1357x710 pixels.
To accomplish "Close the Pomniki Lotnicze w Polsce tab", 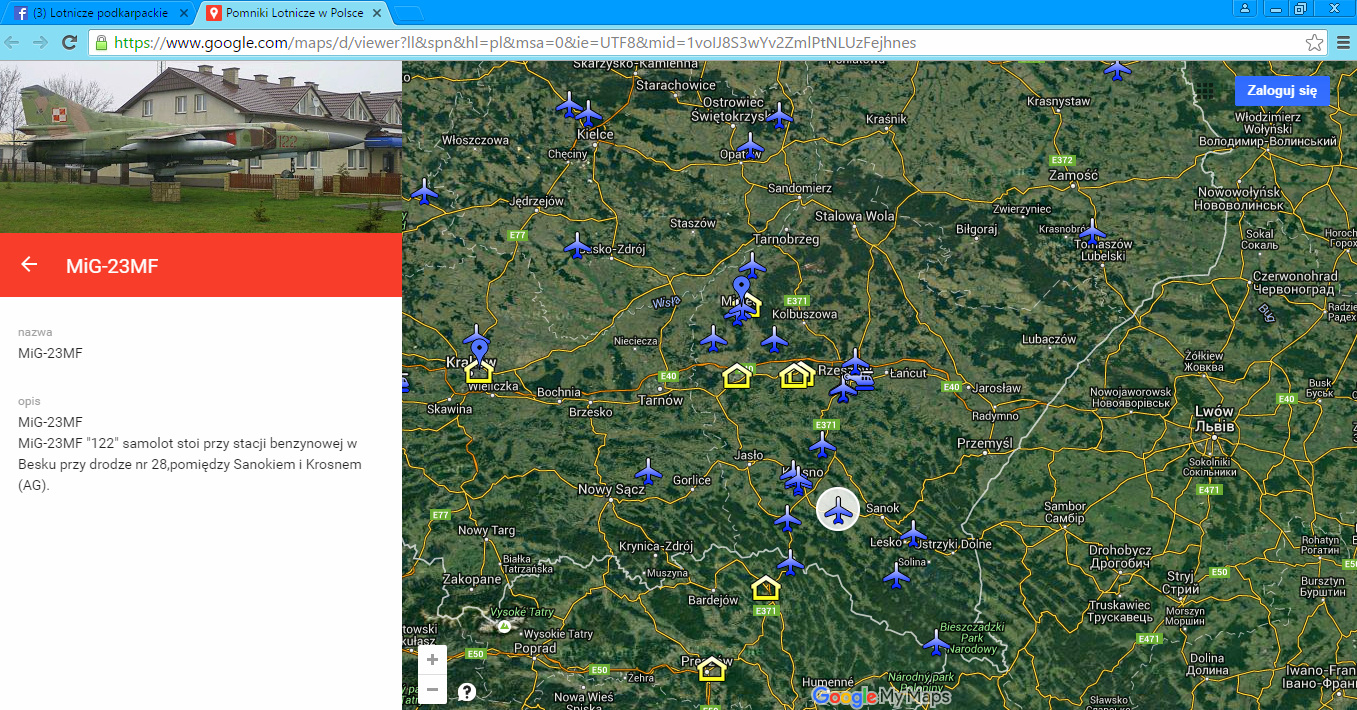I will click(x=377, y=13).
